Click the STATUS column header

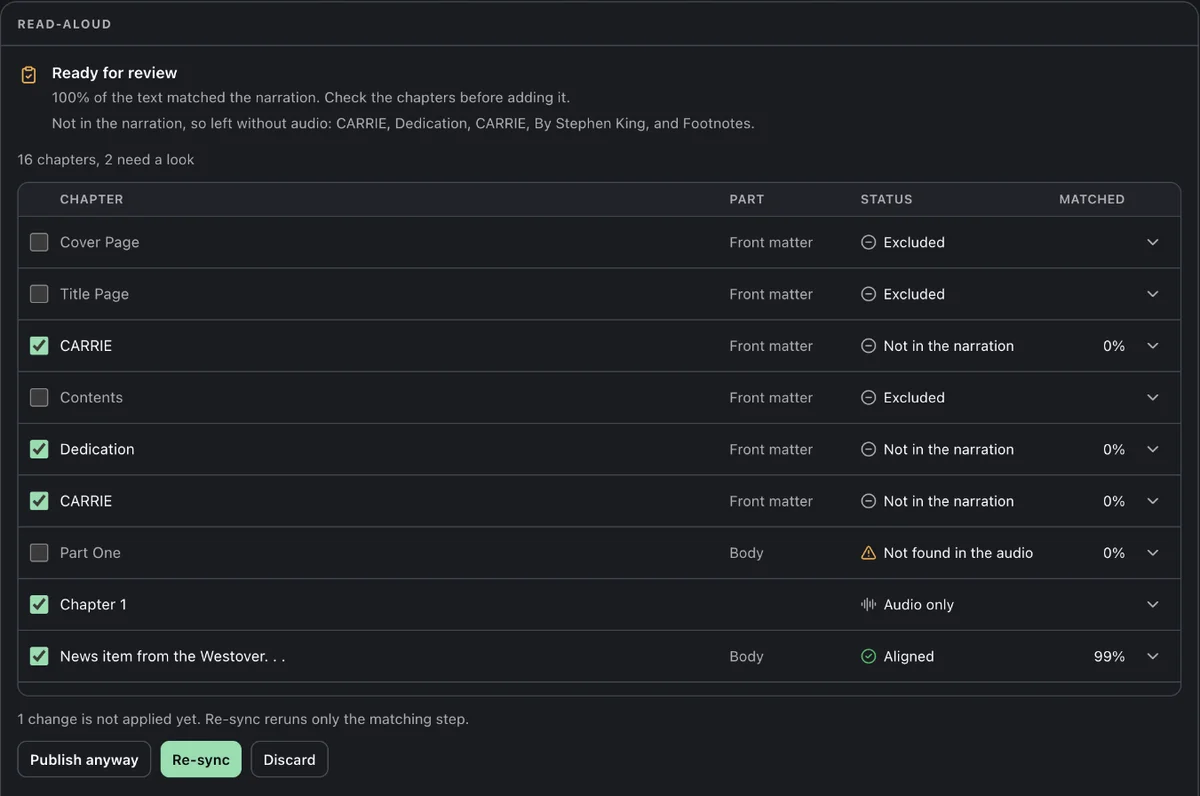point(887,199)
